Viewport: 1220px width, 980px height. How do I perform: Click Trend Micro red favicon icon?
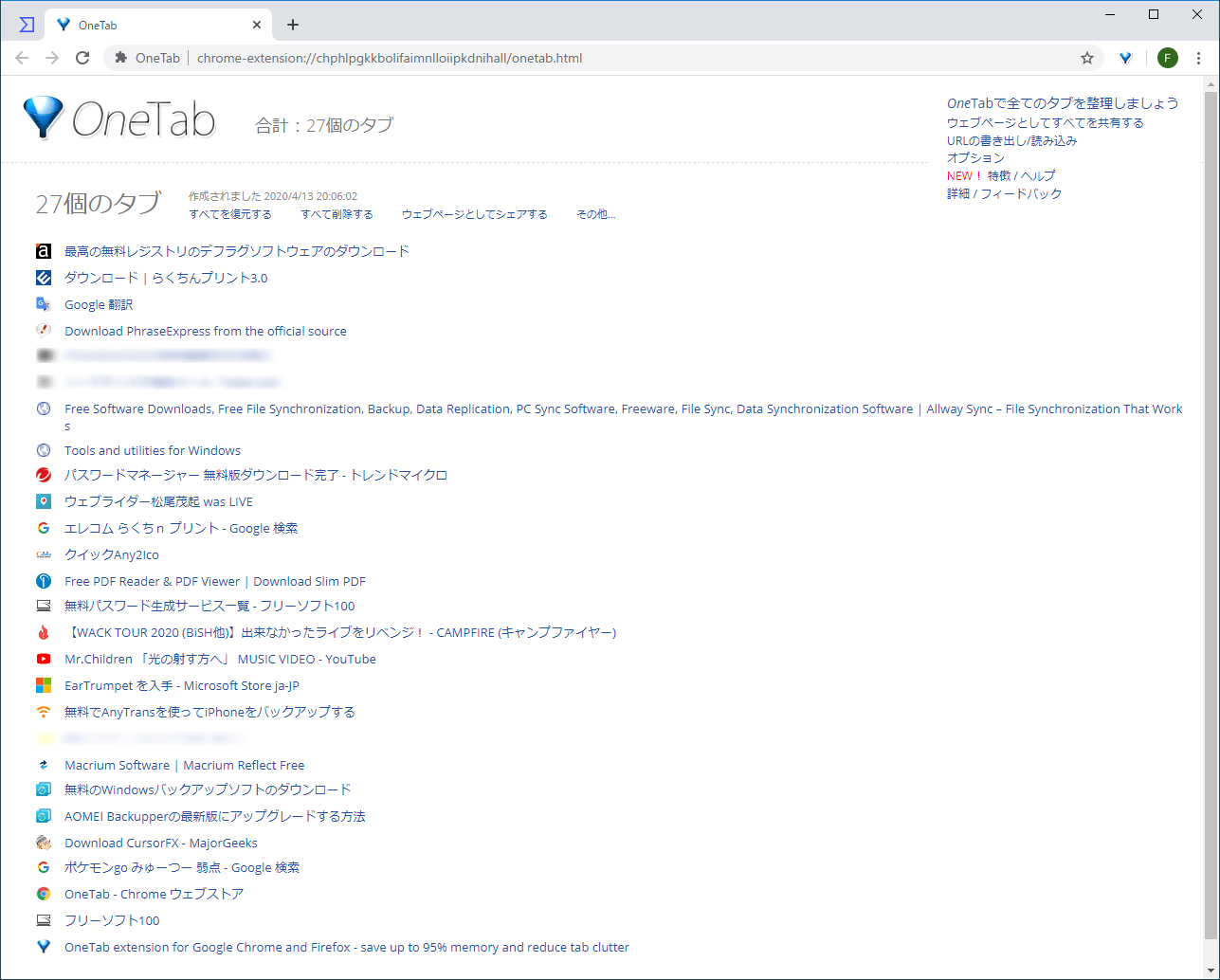[x=44, y=475]
